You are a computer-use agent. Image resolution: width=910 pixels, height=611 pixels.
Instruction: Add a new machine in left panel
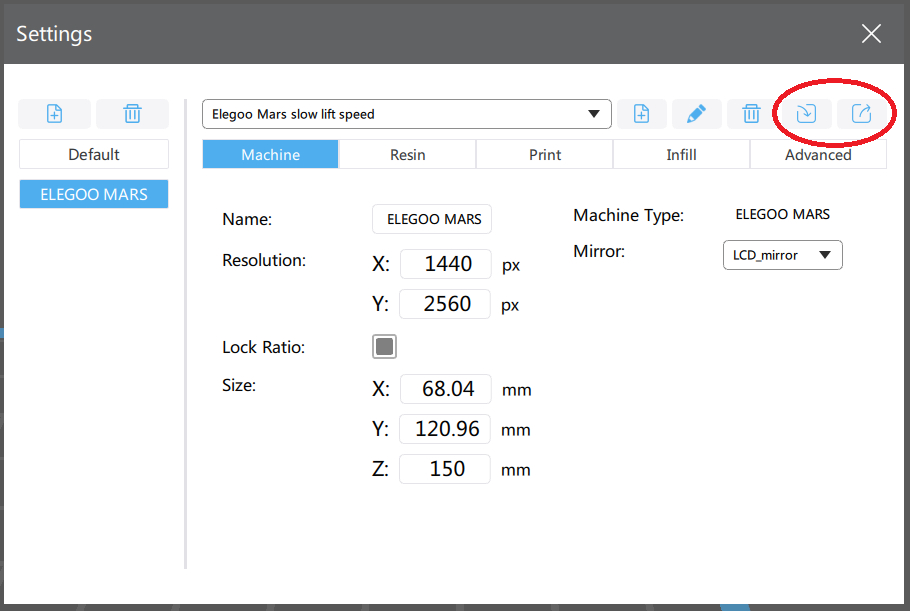click(x=55, y=114)
